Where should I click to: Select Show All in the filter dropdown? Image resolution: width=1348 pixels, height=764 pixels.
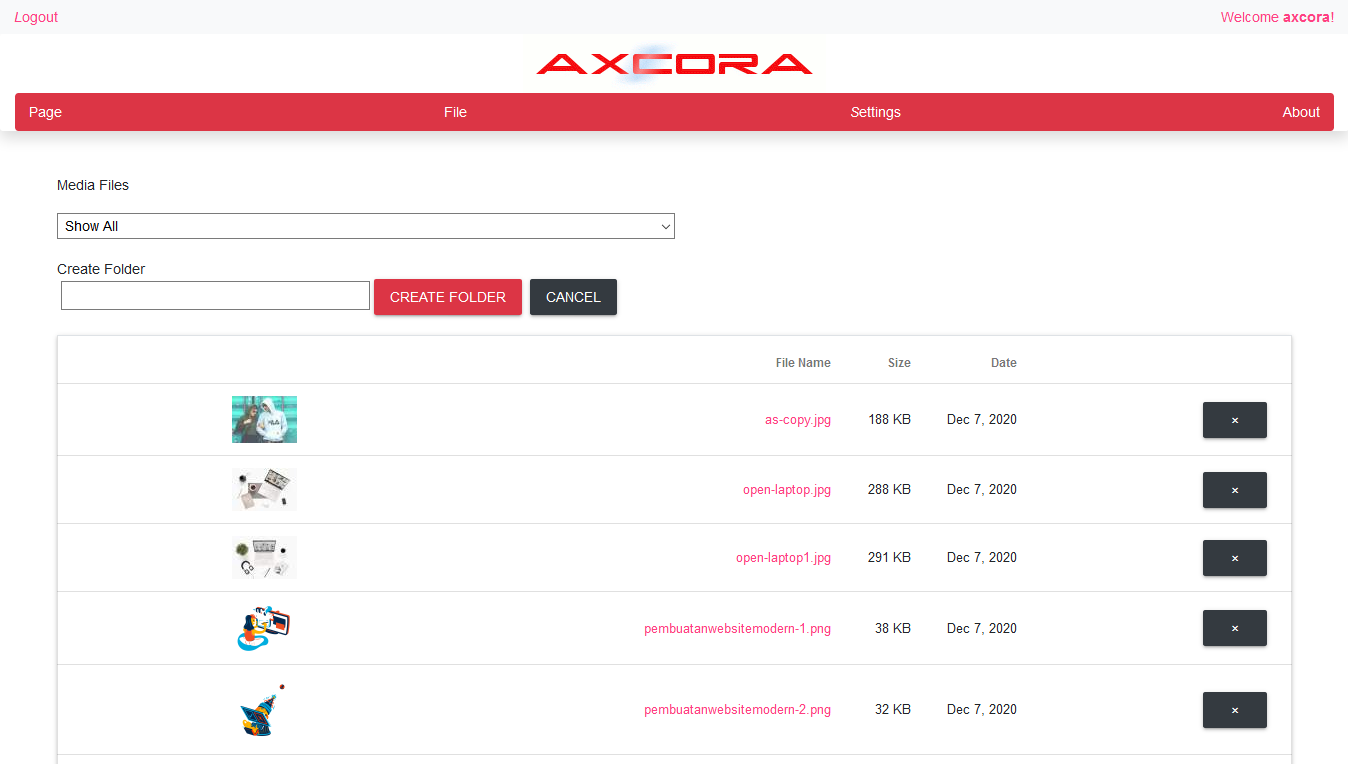coord(365,226)
